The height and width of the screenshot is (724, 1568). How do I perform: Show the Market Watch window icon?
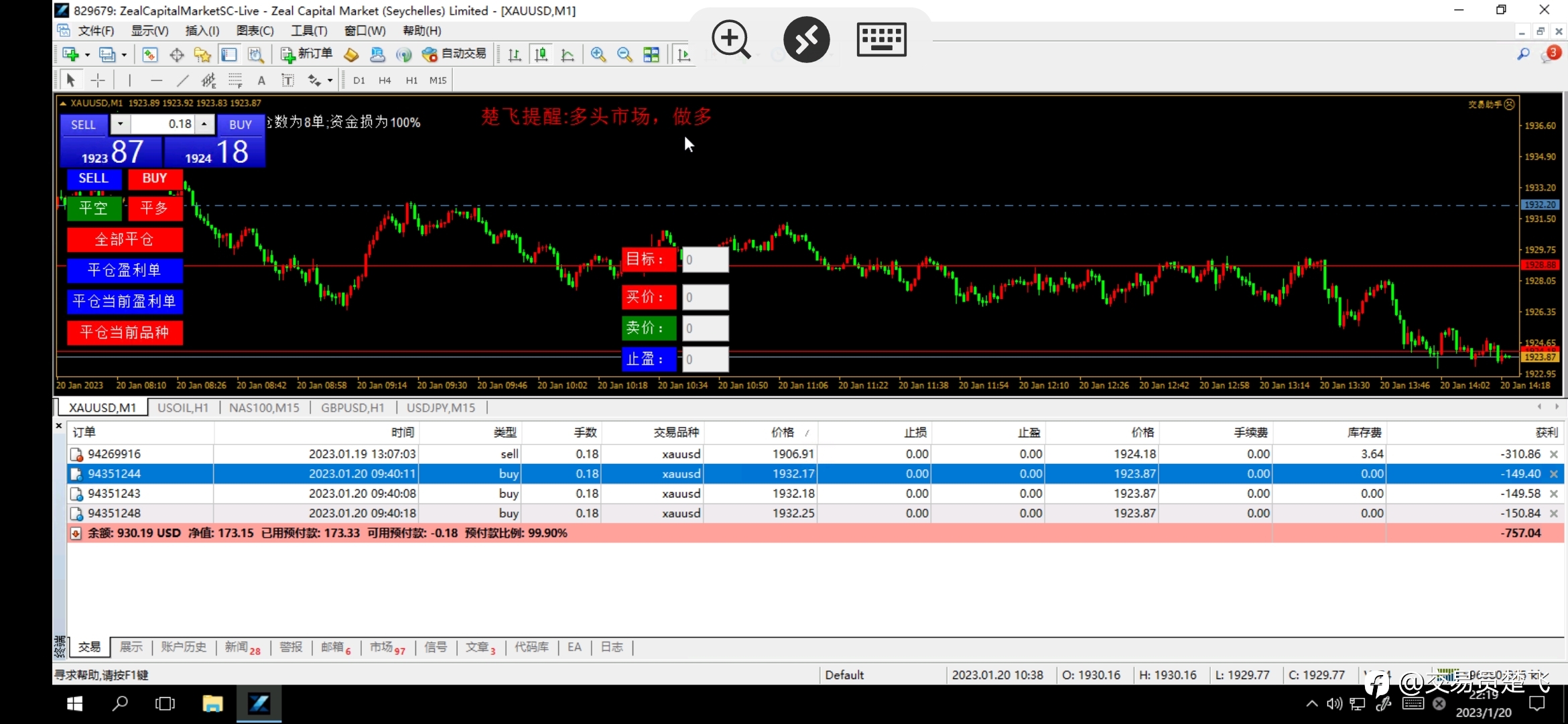tap(149, 55)
